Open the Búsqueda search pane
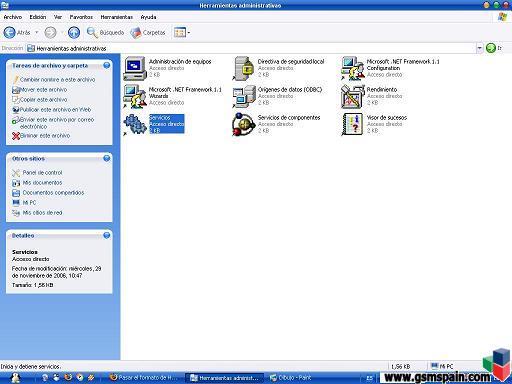The width and height of the screenshot is (512, 384). click(105, 32)
